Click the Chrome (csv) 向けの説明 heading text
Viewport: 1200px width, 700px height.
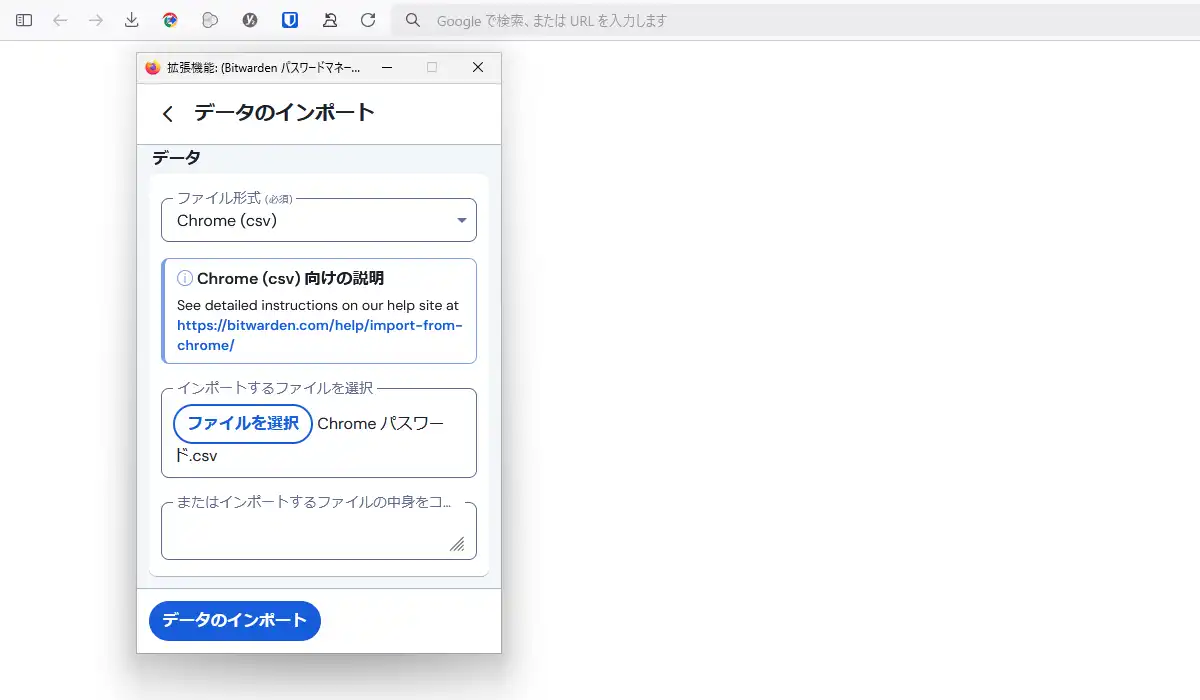click(291, 278)
